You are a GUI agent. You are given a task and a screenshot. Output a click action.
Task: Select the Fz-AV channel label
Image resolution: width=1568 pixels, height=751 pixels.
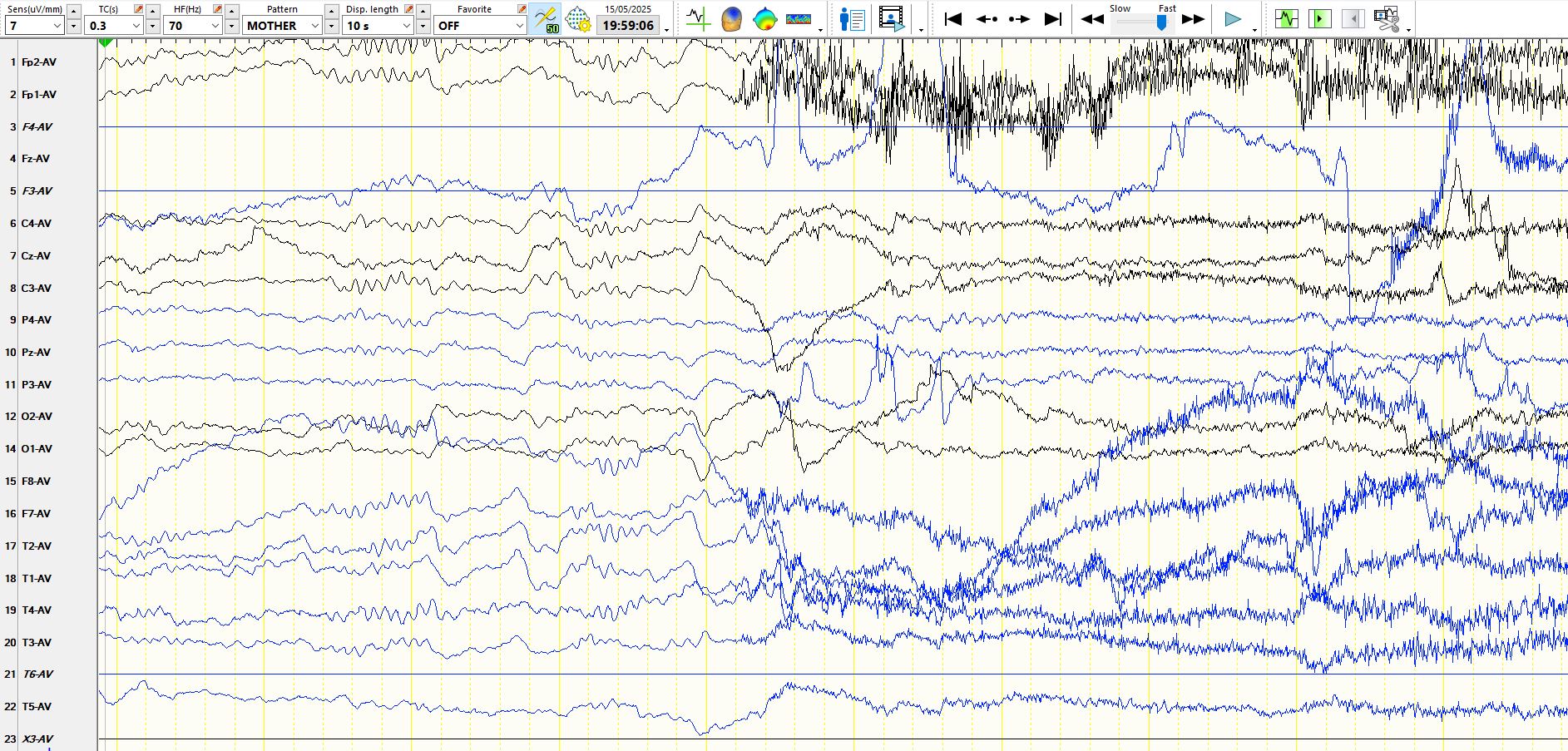[35, 159]
